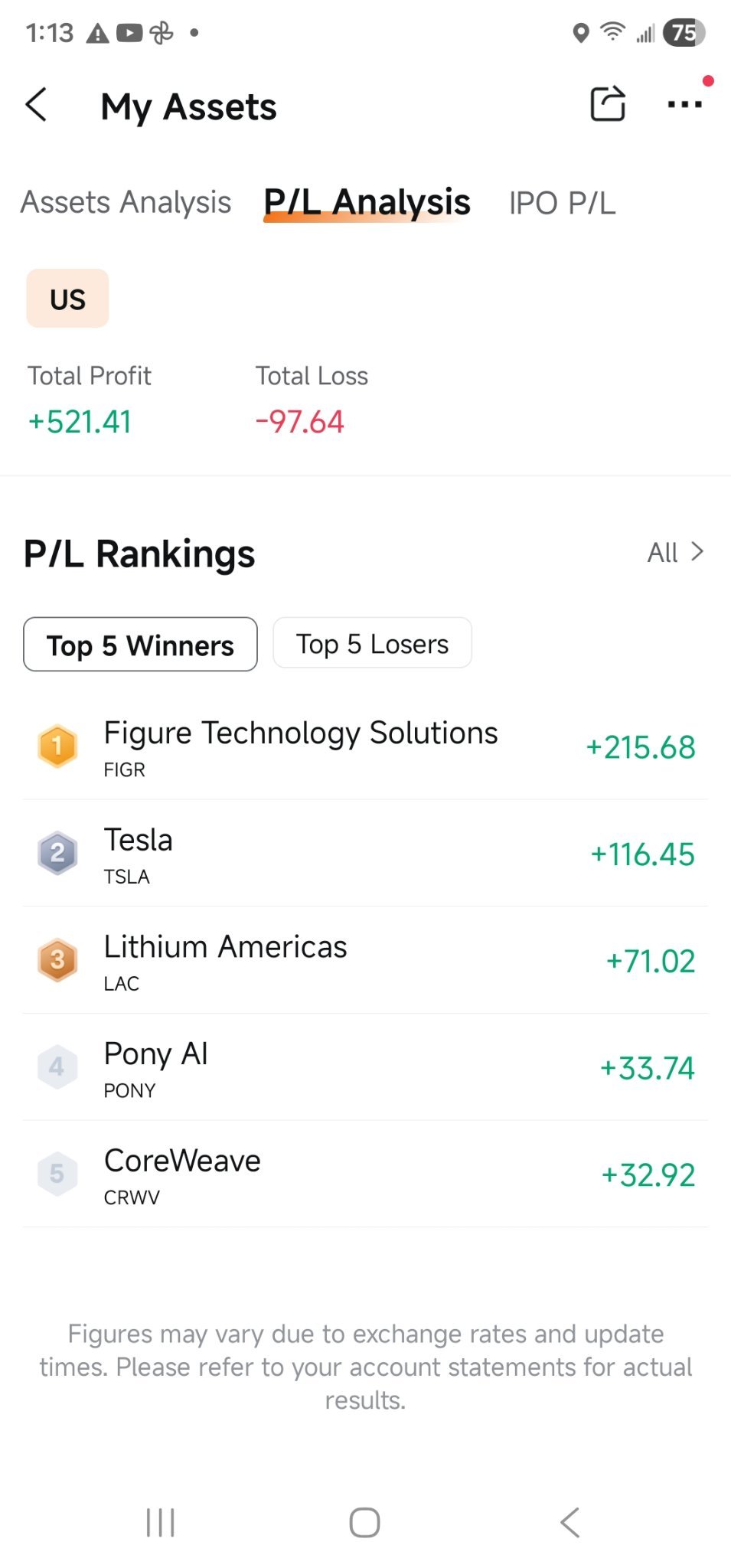Tap the silver rank 2 badge
Image resolution: width=731 pixels, height=1568 pixels.
[x=57, y=853]
